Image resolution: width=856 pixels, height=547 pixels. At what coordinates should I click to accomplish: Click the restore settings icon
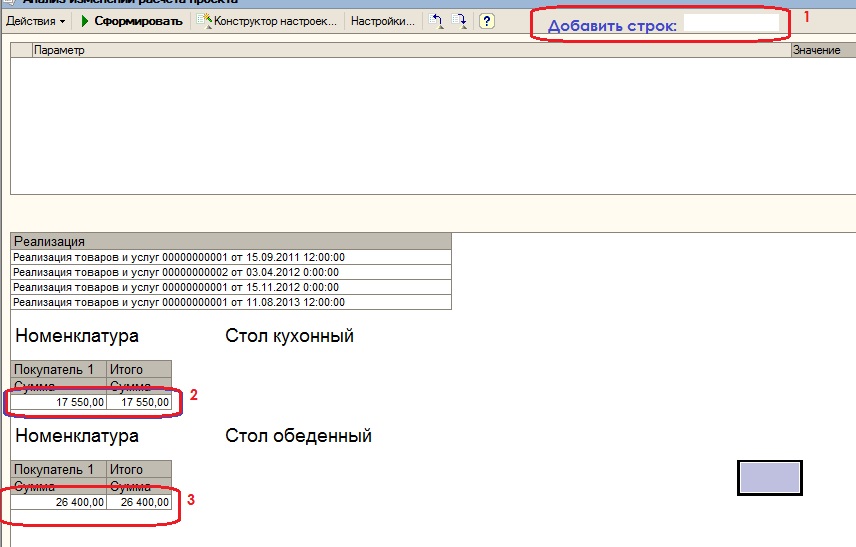tap(435, 21)
